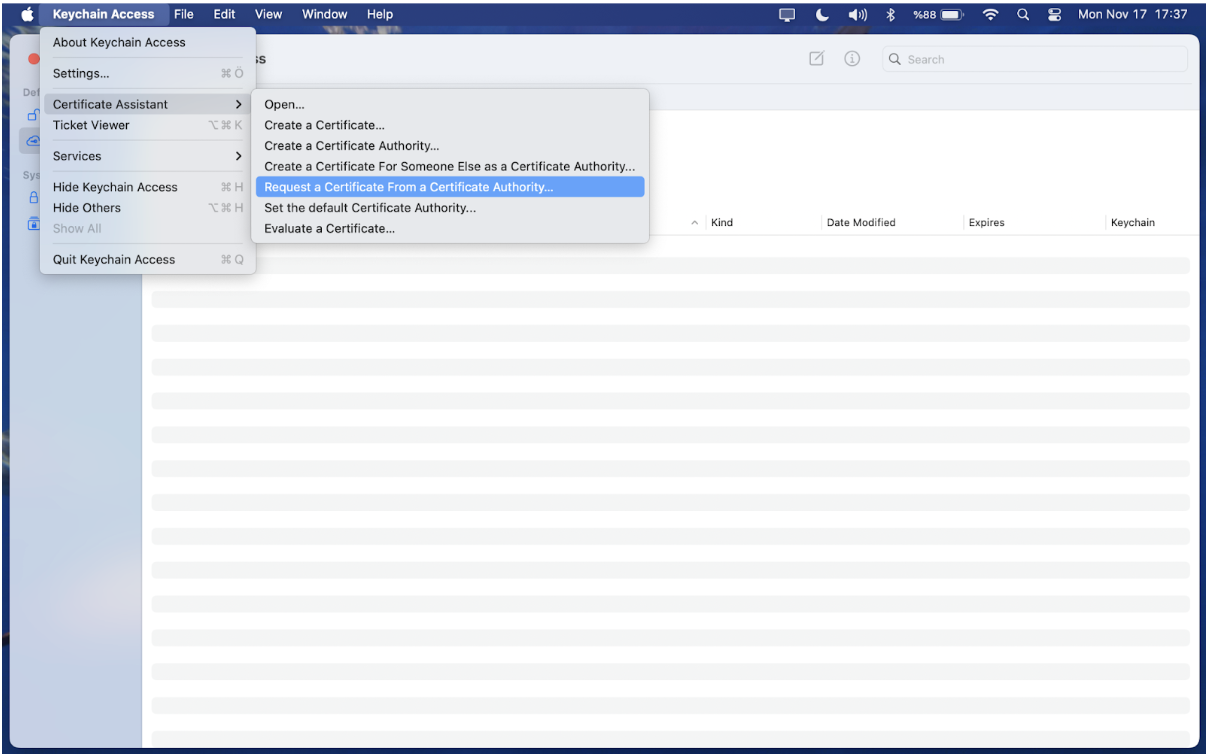Choose Hide Keychain Access
Image resolution: width=1208 pixels, height=754 pixels.
pyautogui.click(x=148, y=187)
